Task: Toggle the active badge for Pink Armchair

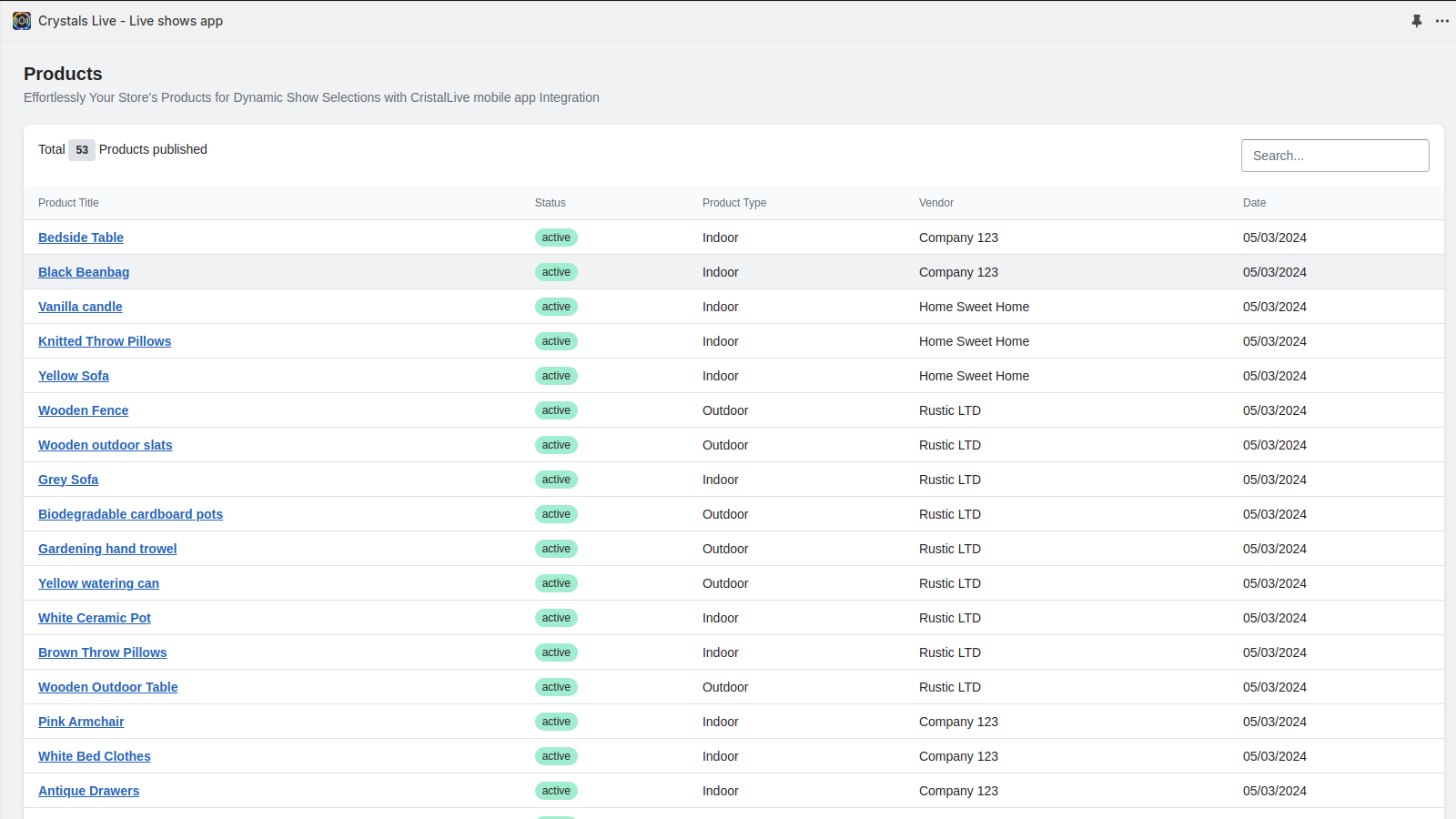Action: tap(556, 722)
